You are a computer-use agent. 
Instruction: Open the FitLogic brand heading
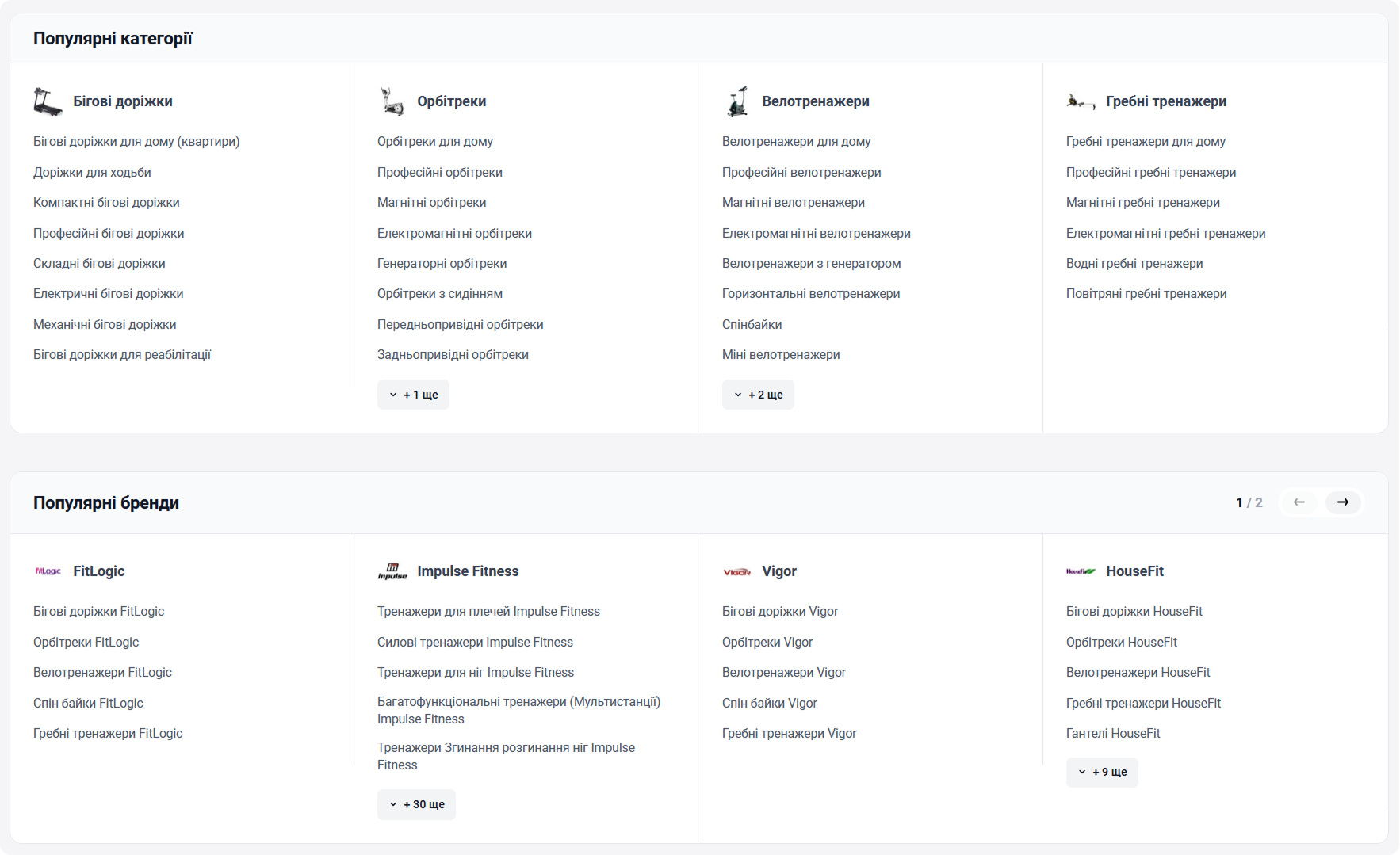pyautogui.click(x=99, y=571)
